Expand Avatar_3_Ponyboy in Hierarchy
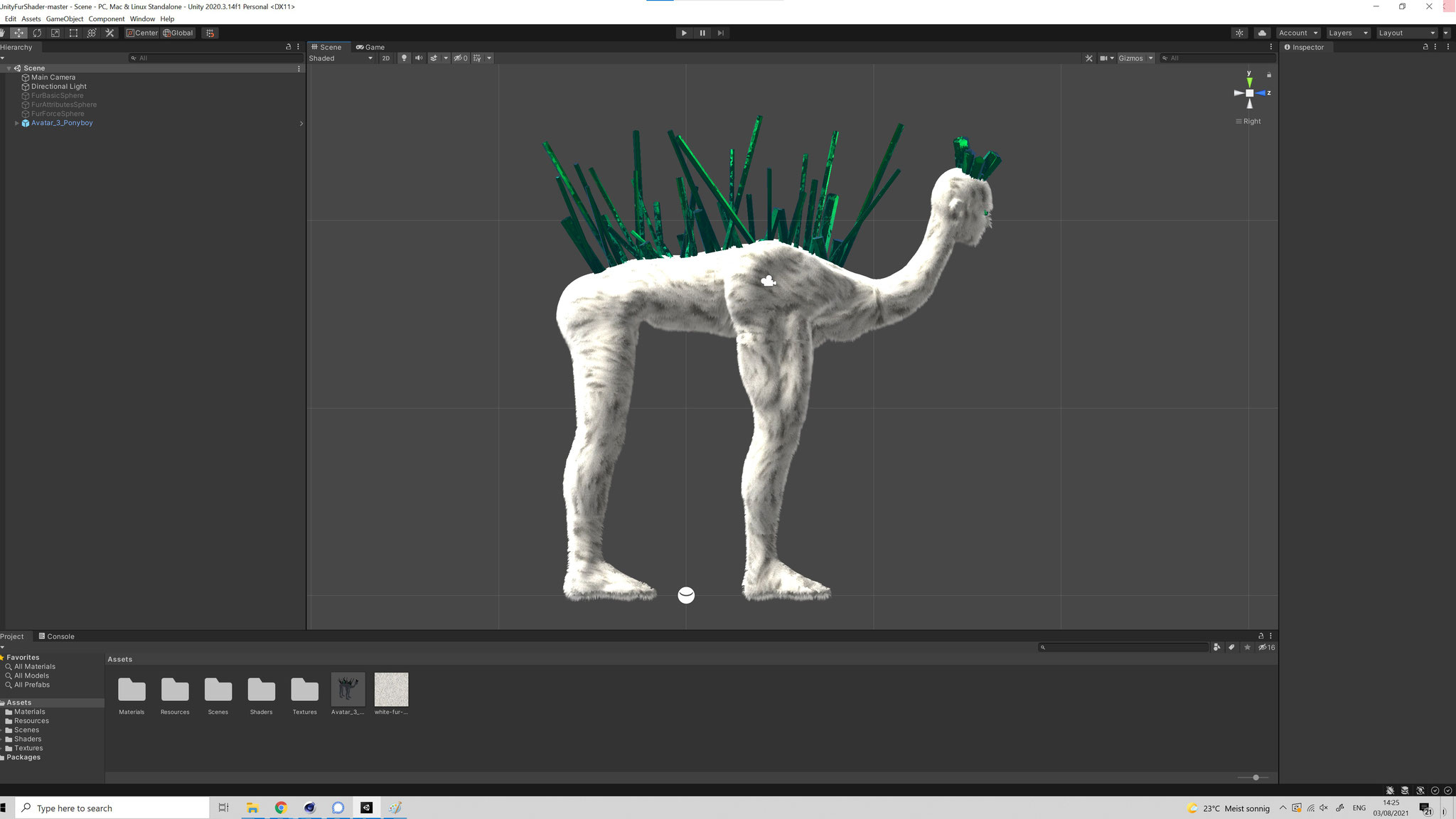This screenshot has height=819, width=1456. point(16,123)
